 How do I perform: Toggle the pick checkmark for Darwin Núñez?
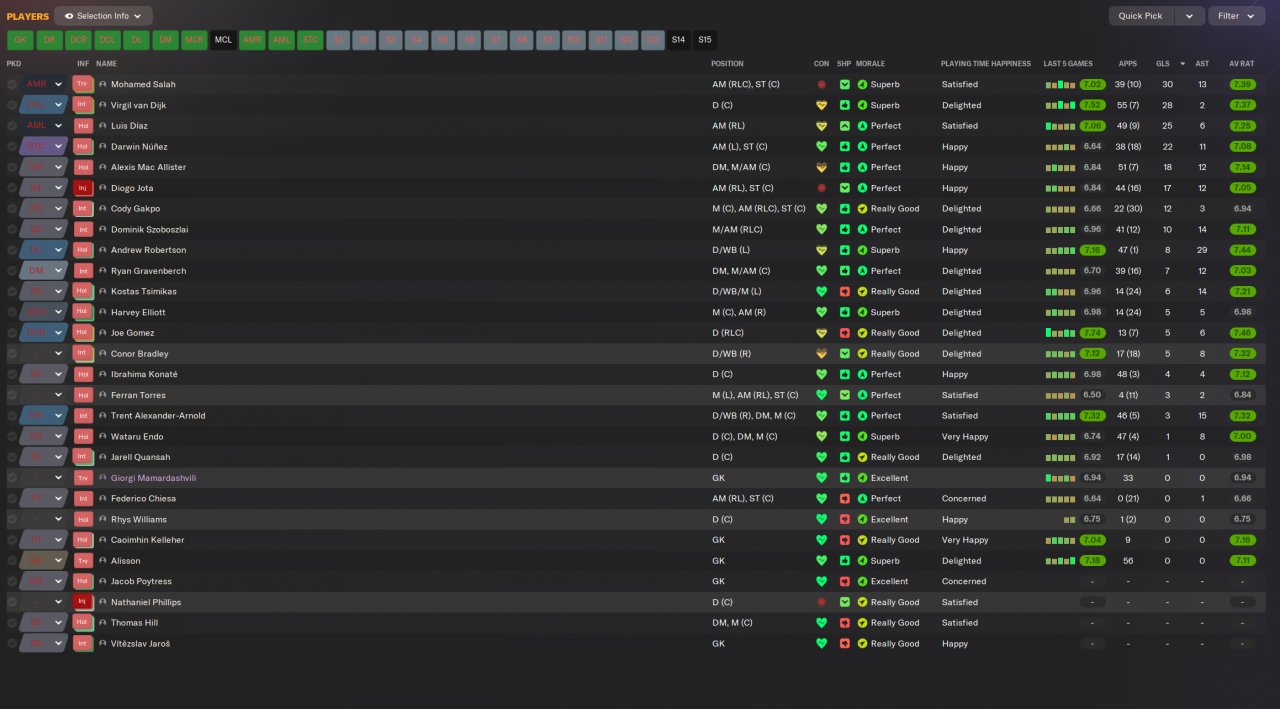coord(12,147)
